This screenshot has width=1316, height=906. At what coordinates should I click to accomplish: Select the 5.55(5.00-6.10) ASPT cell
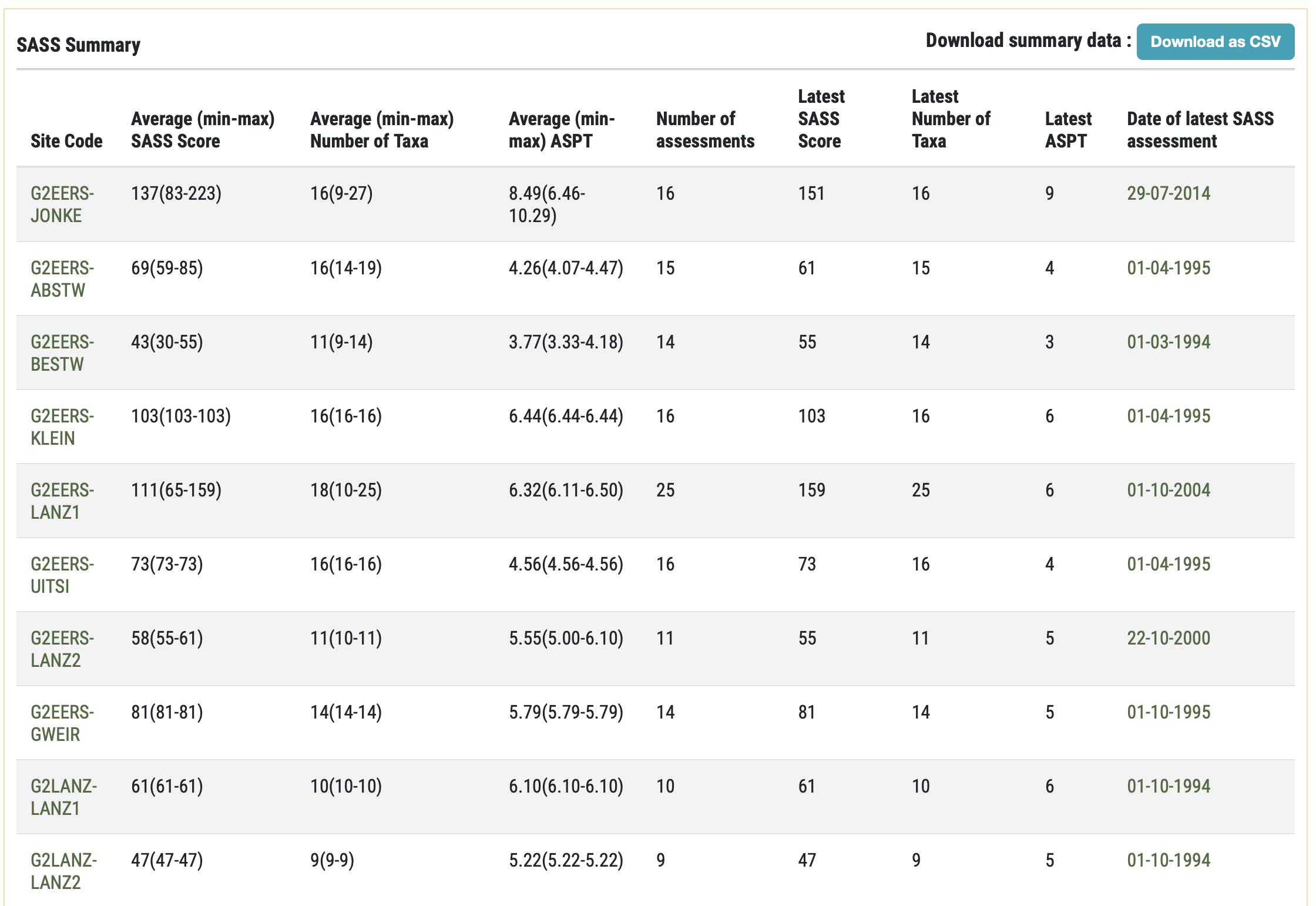[x=566, y=638]
